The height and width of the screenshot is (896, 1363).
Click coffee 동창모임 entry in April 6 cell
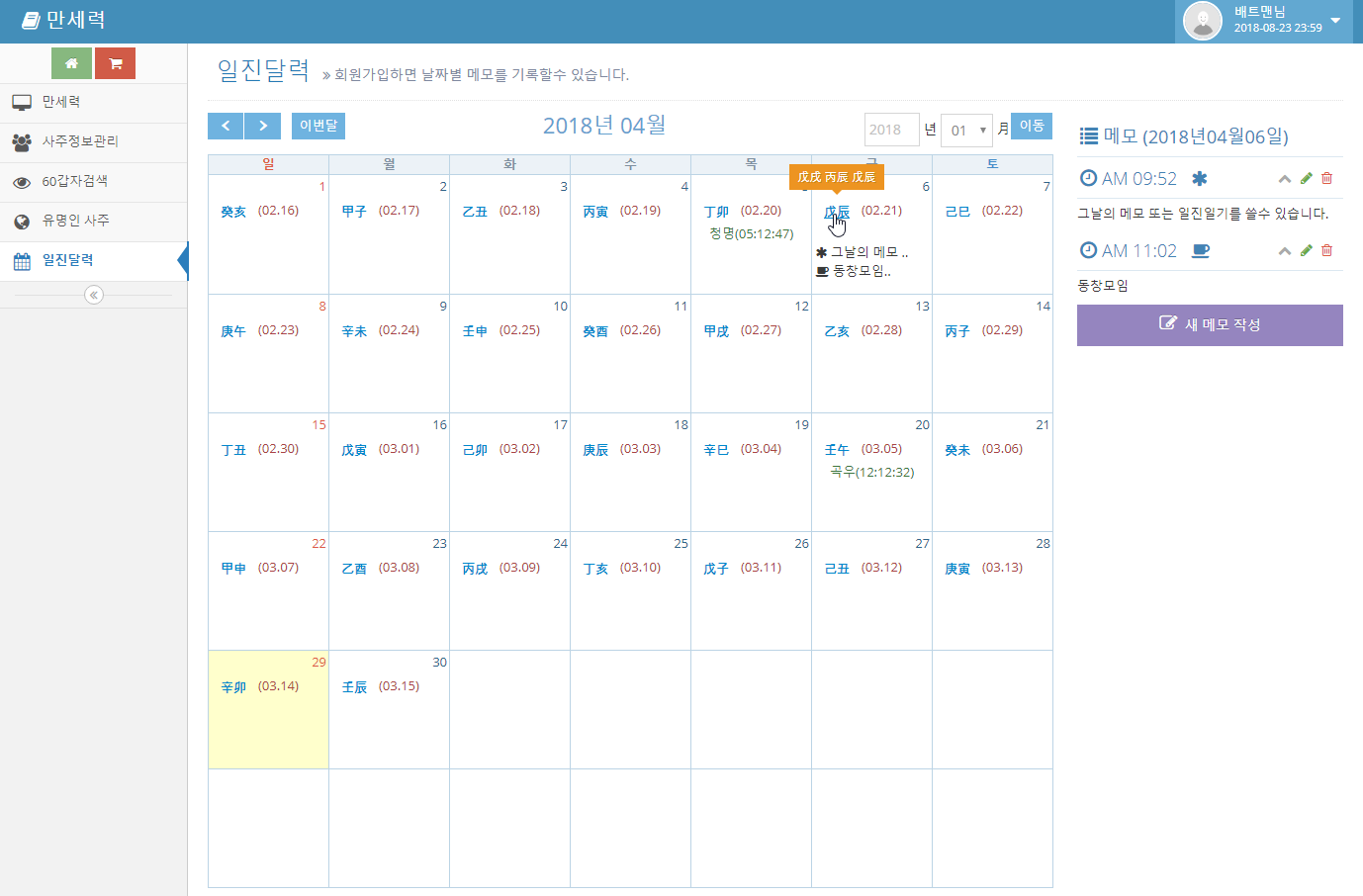coord(854,271)
